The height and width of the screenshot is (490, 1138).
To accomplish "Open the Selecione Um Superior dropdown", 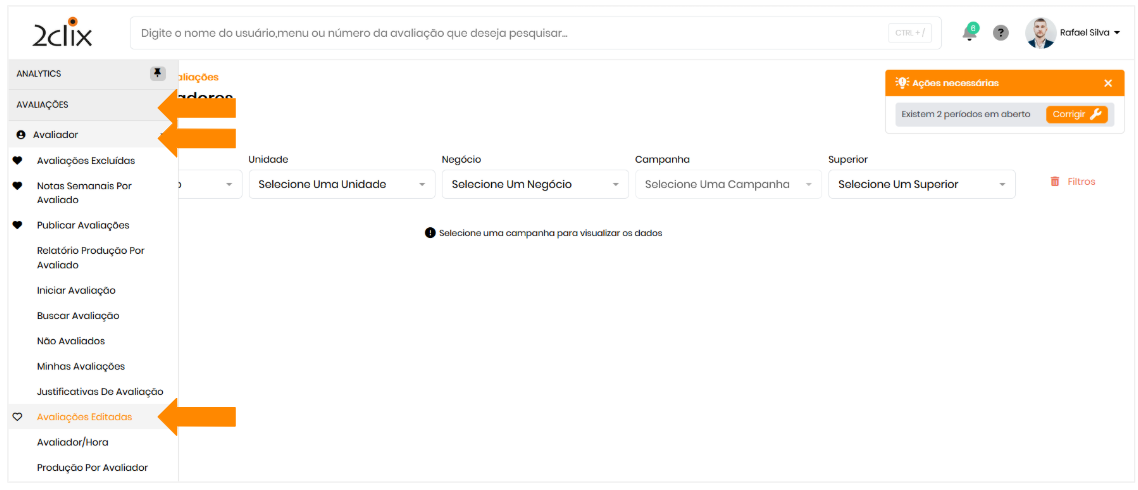I will point(921,184).
